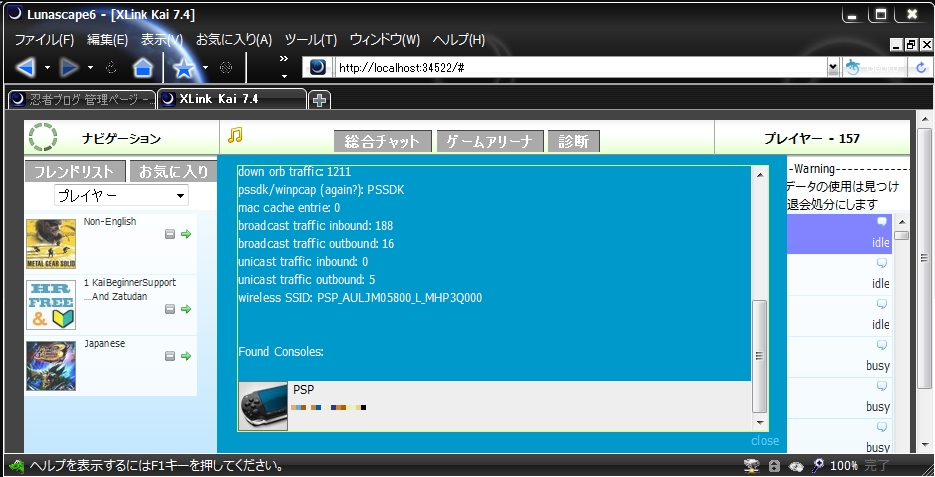
Task: Open a new tab with the plus button
Action: click(x=320, y=100)
